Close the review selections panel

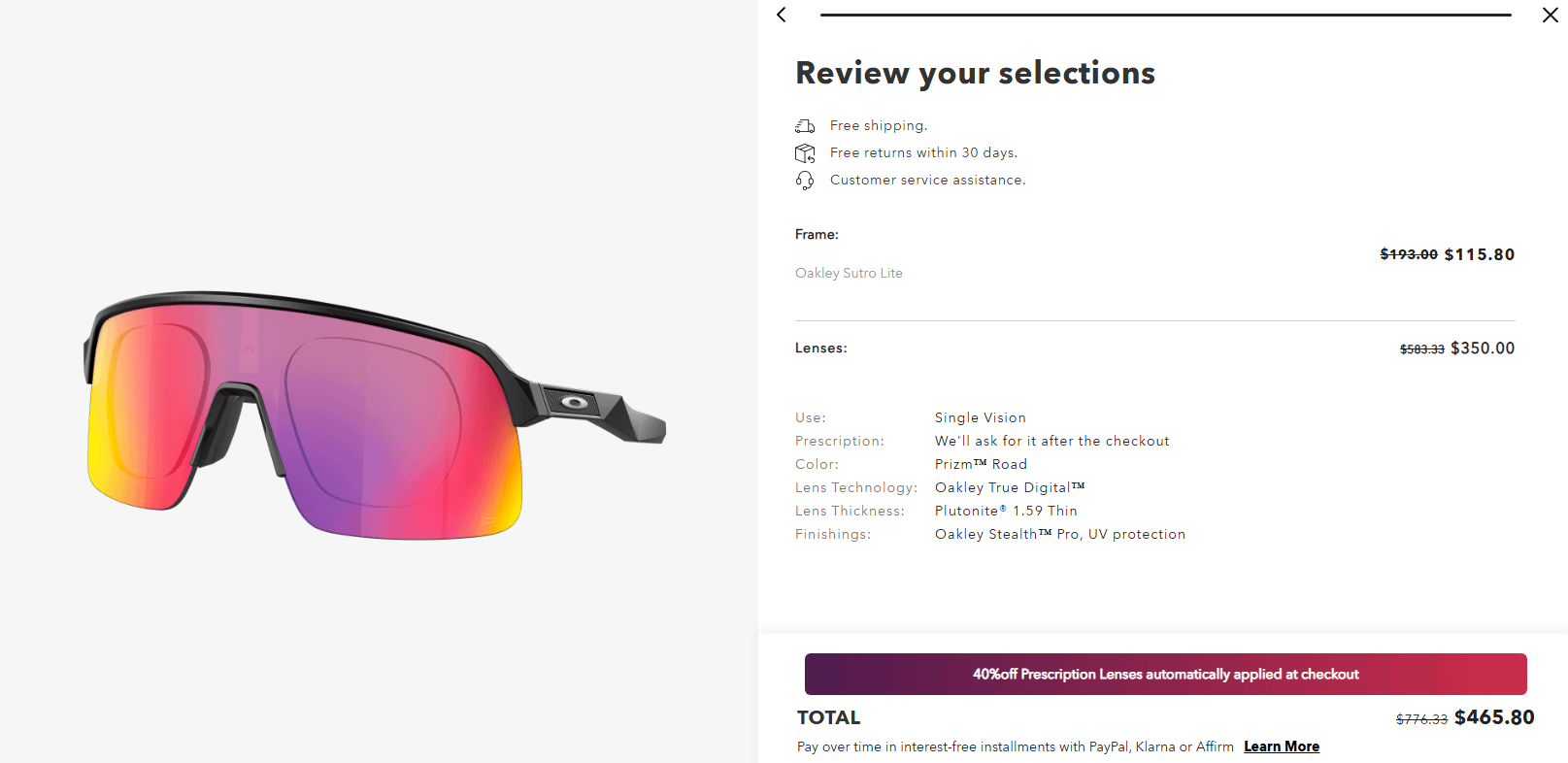tap(1551, 15)
